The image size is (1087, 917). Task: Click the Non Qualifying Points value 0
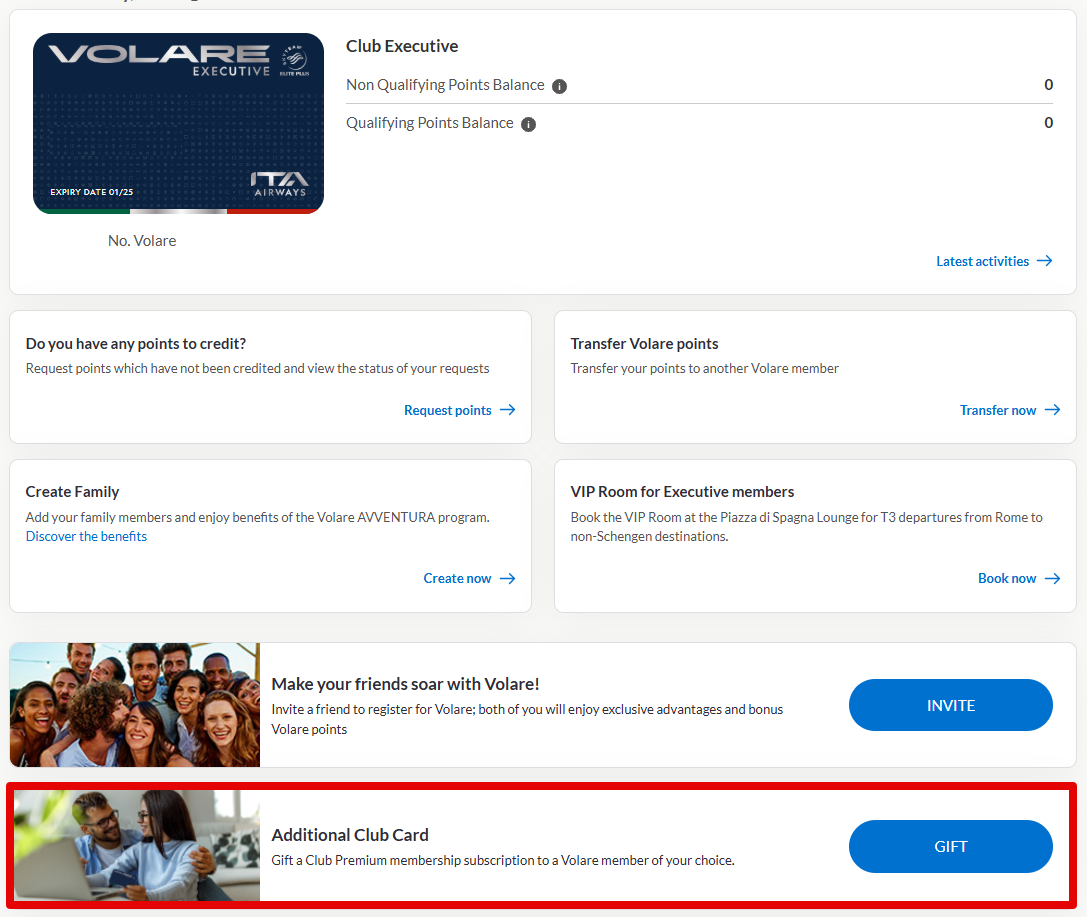[x=1048, y=85]
